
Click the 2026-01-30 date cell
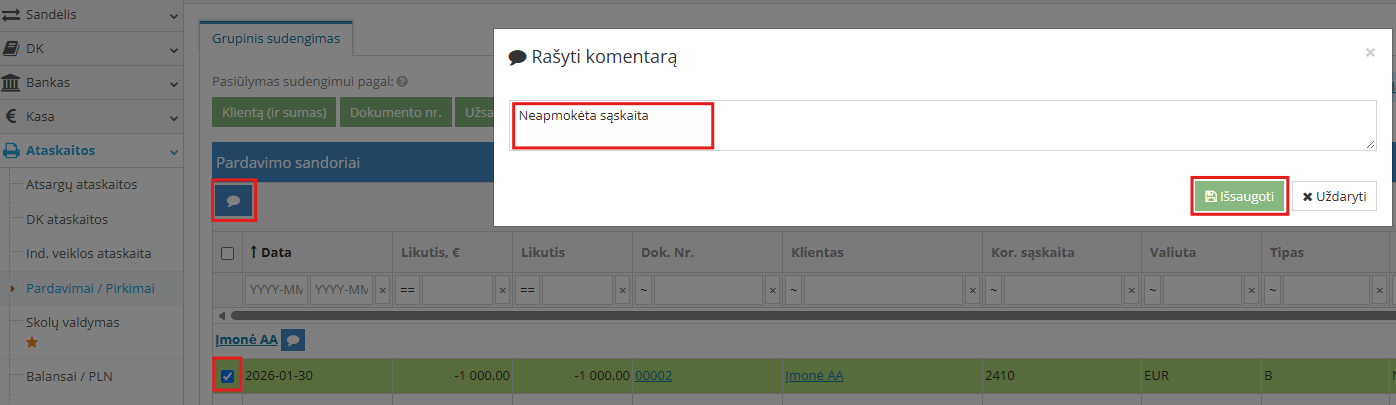(316, 376)
